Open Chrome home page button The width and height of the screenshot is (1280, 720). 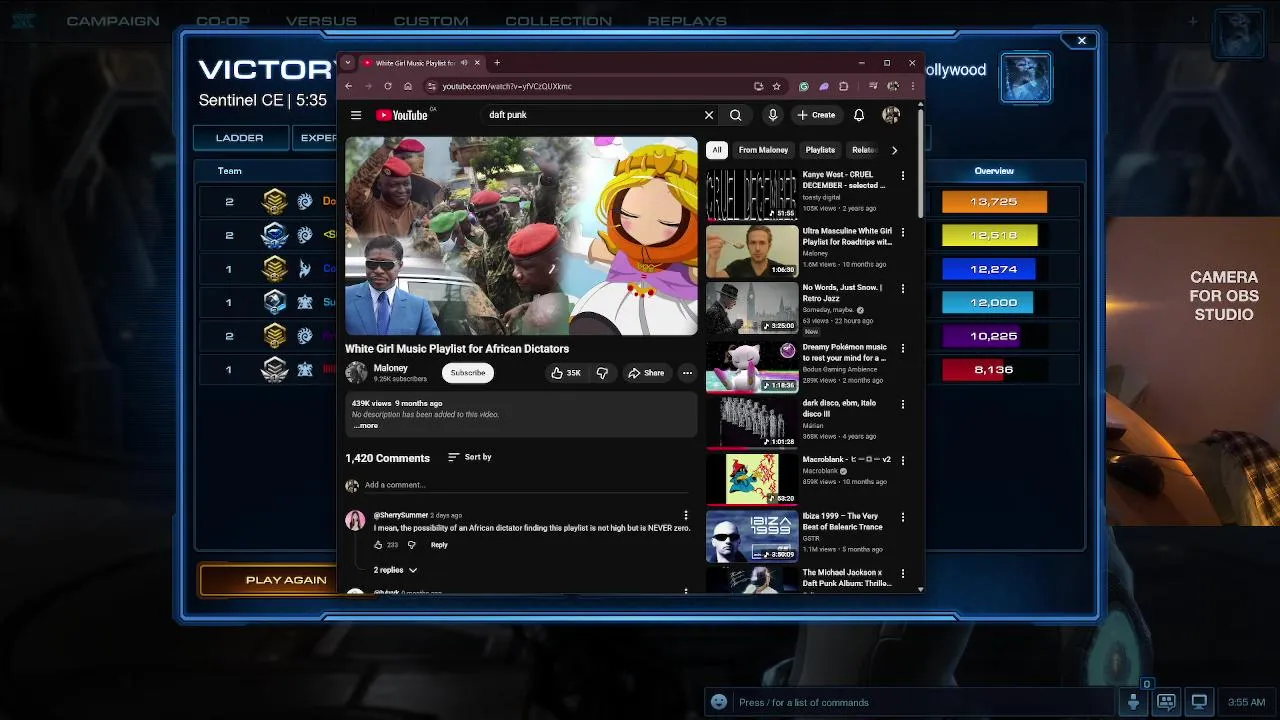coord(407,86)
